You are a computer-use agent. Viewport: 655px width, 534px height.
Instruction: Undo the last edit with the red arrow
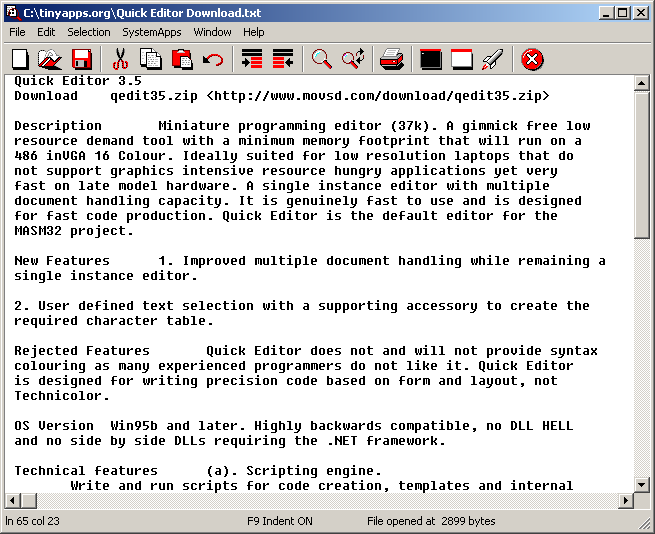[213, 60]
